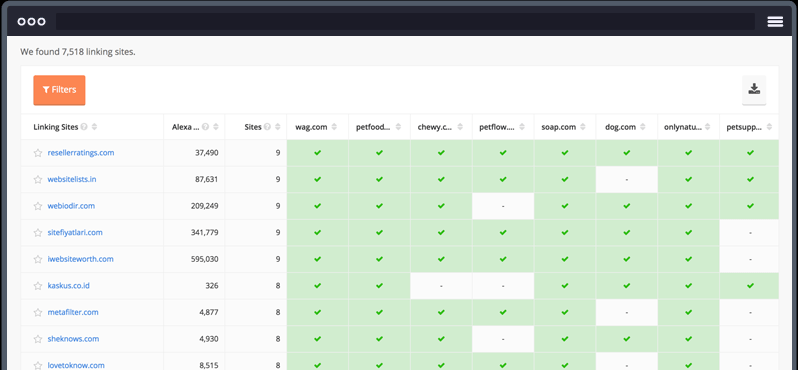Sort by the petfood column arrows
Screen dimensions: 798x370
click(x=399, y=127)
